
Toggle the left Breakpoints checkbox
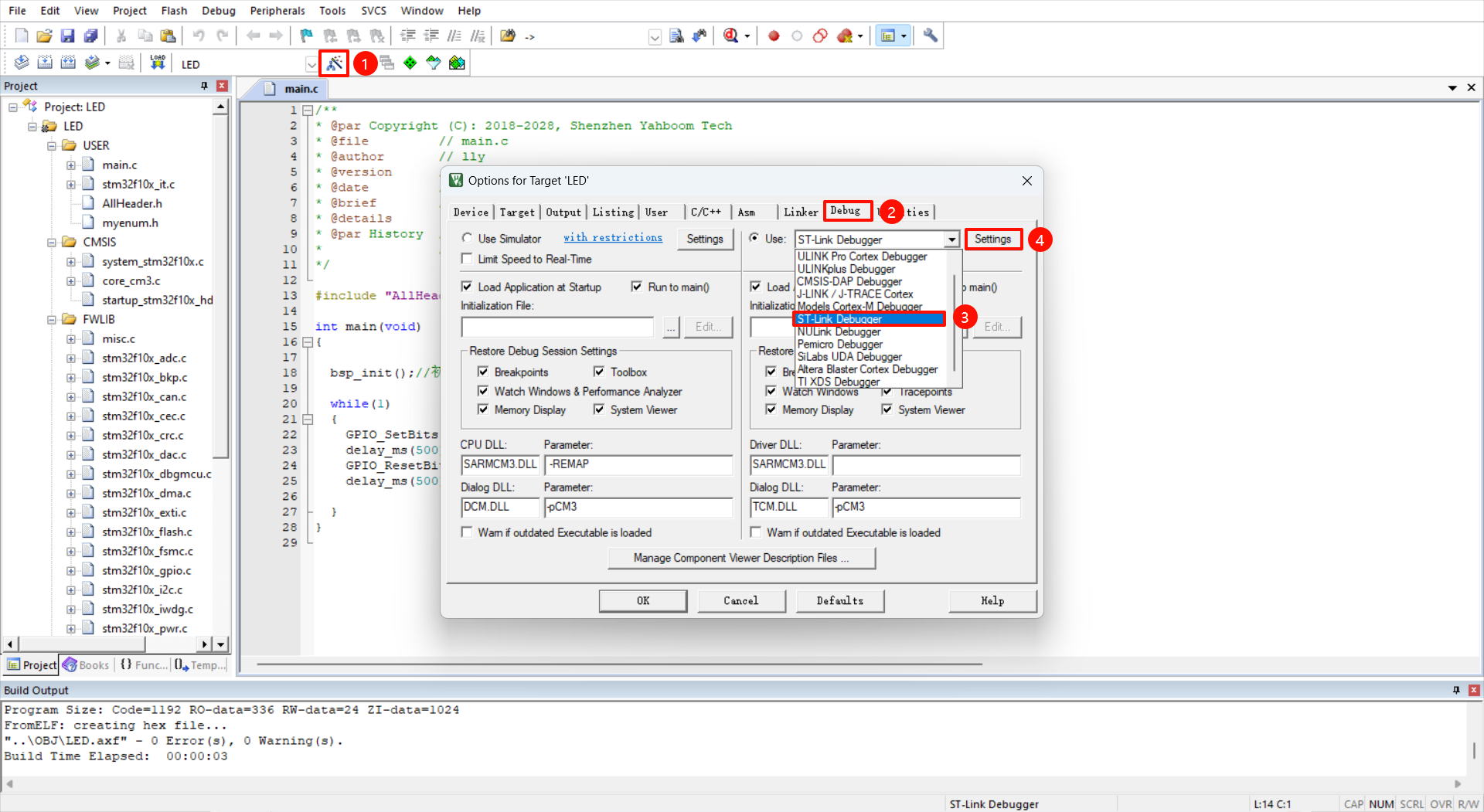pos(483,372)
